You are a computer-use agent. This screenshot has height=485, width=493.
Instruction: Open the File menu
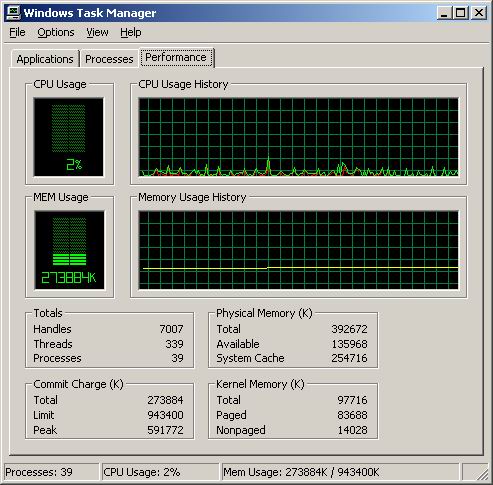[x=17, y=32]
